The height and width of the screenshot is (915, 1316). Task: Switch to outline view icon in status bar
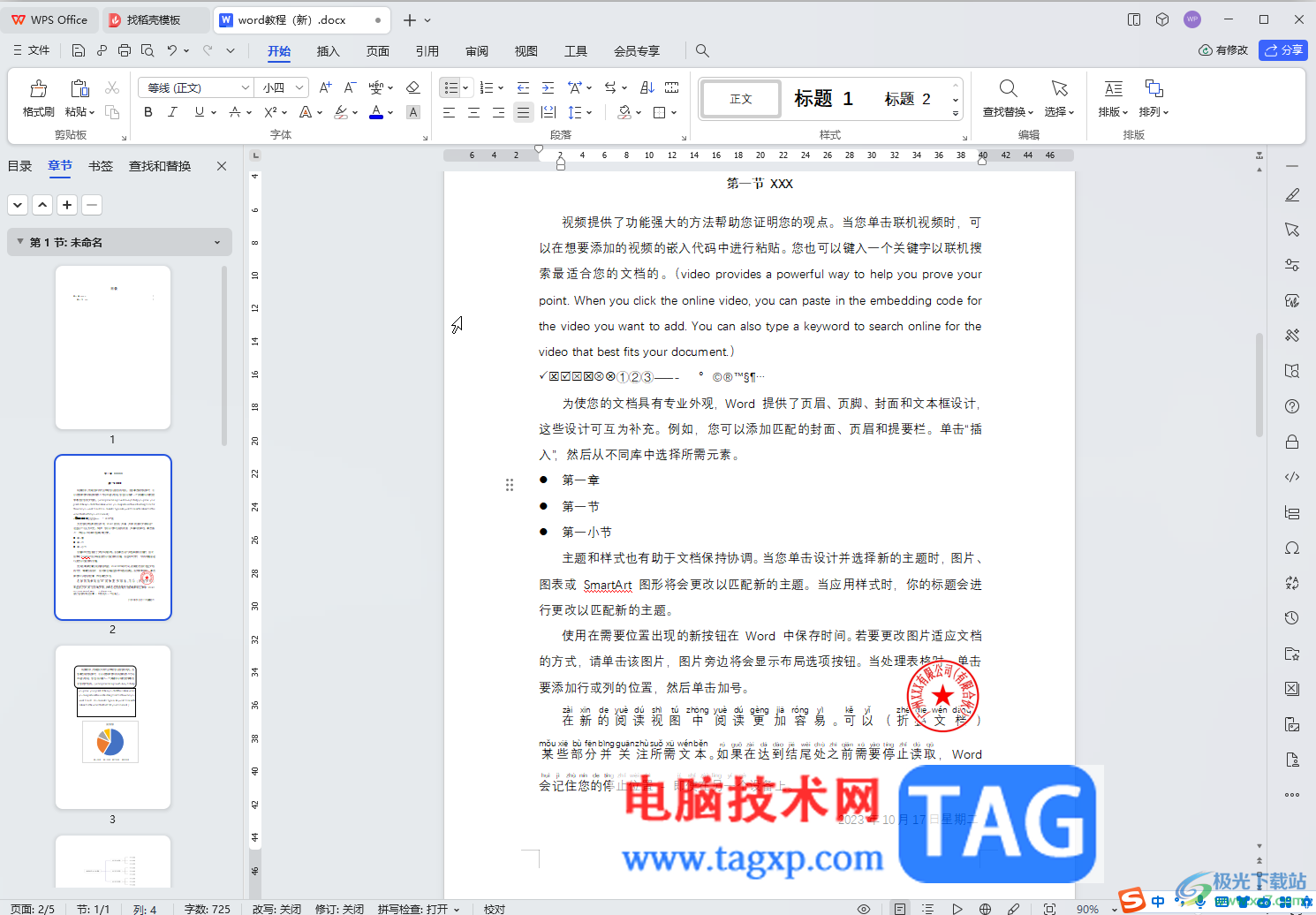927,909
